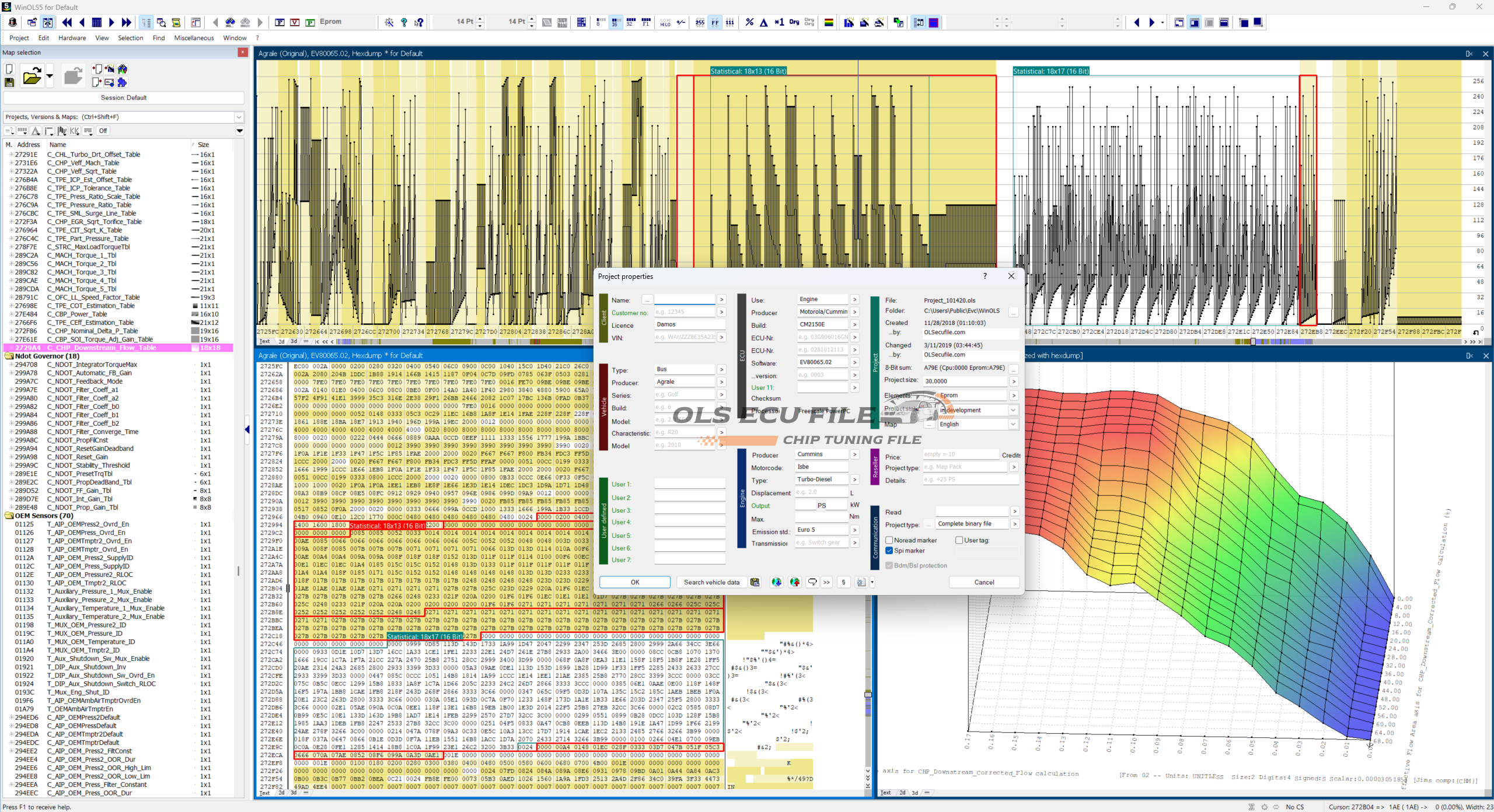Uncheck the Spi marker checkbox
This screenshot has width=1494, height=812.
tap(889, 551)
